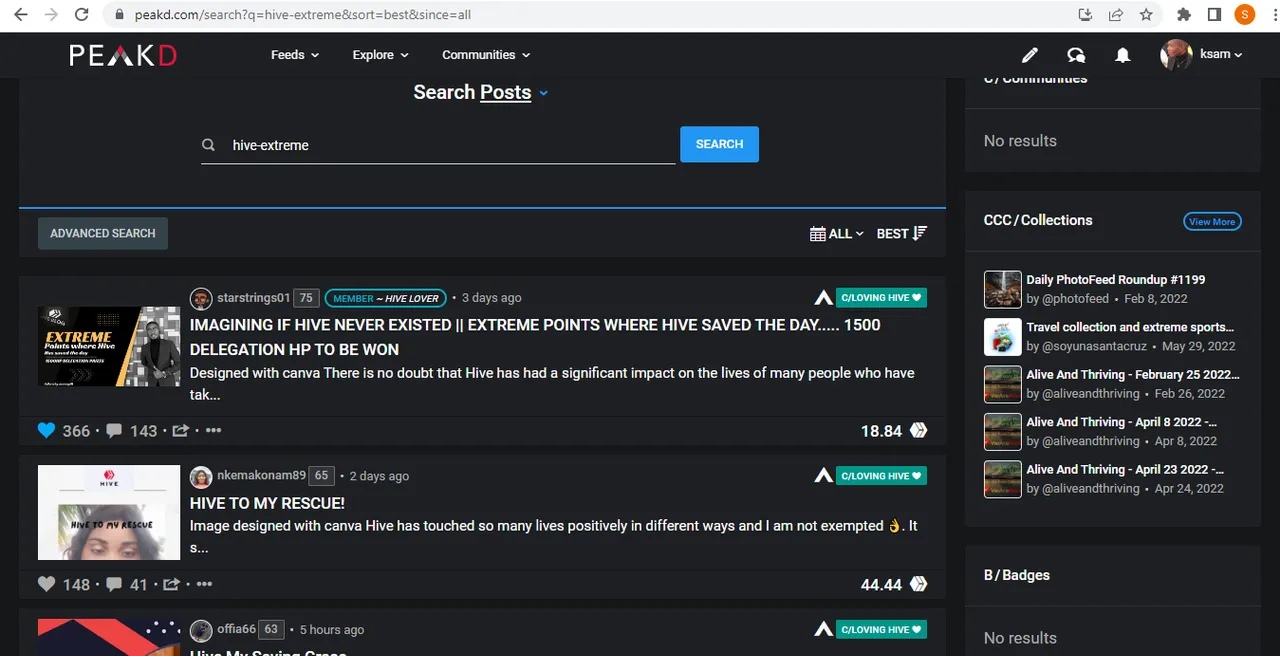
Task: Open Travel collection and extreme sports
Action: [x=1130, y=327]
